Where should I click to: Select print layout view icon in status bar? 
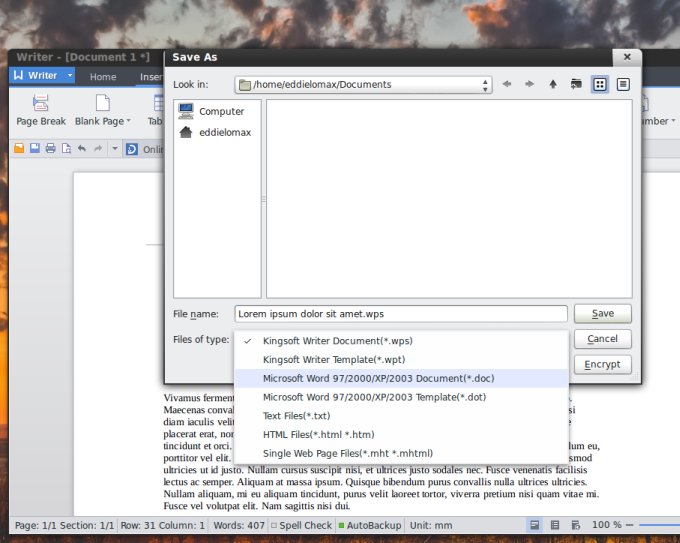point(535,525)
